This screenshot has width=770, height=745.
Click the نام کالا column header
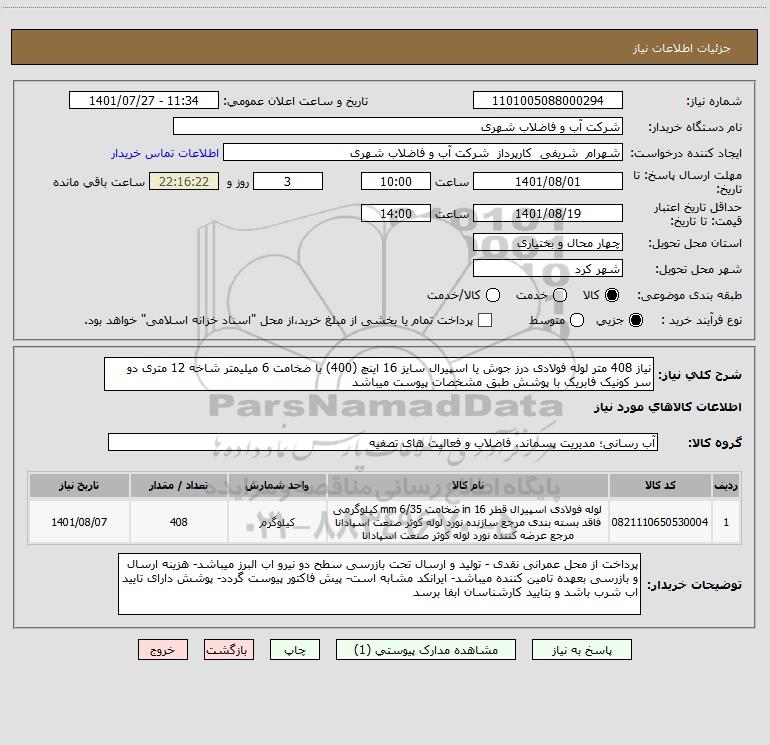(x=468, y=485)
